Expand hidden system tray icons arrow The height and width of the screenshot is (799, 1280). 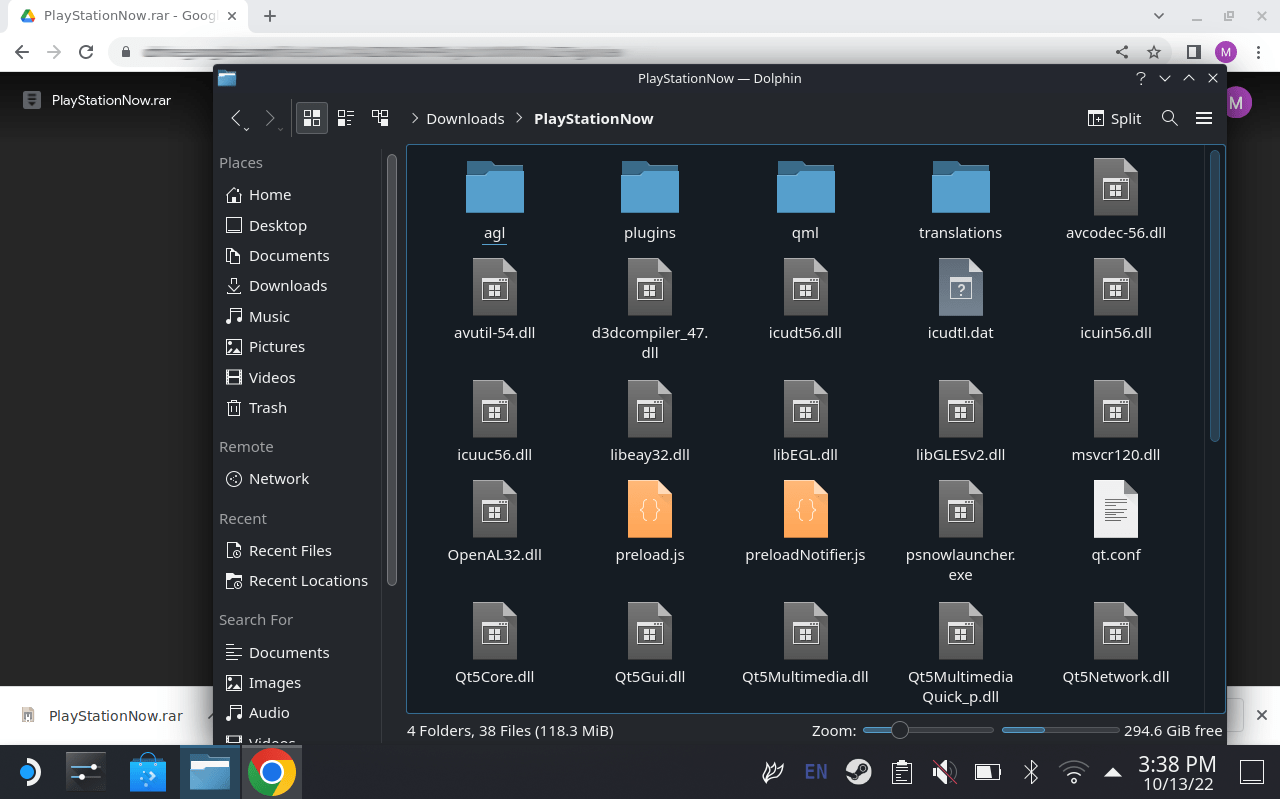tap(1112, 772)
